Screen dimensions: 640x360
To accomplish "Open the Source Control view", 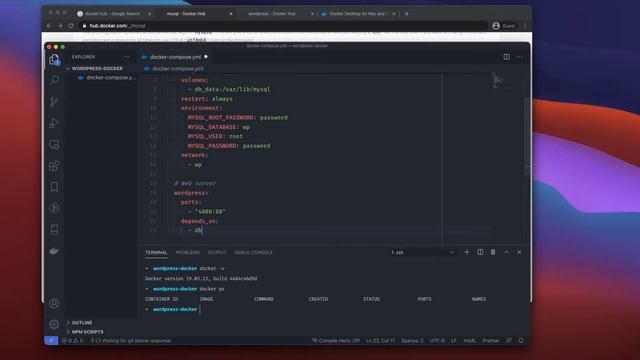I will coord(54,101).
